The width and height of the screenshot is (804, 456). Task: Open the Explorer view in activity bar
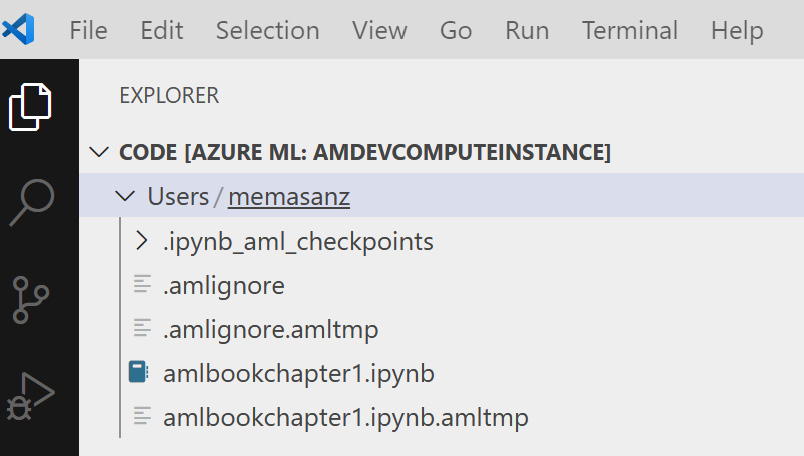[x=30, y=107]
